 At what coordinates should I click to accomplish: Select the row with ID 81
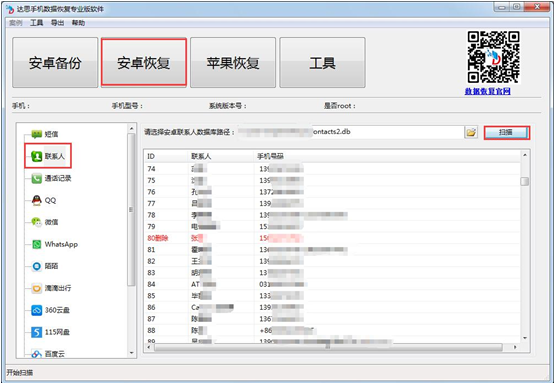click(x=332, y=250)
